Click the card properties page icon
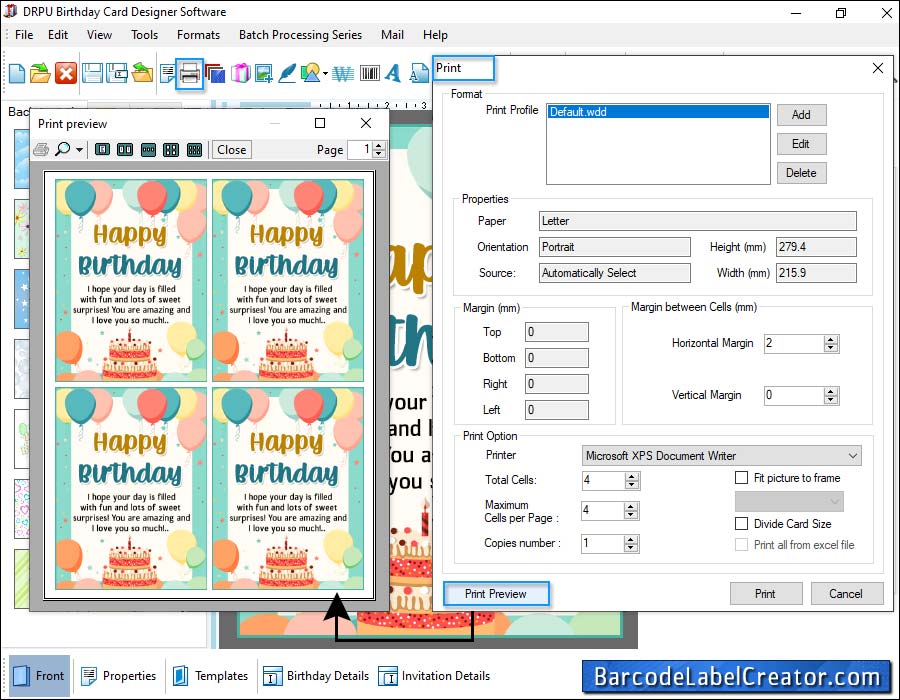The image size is (900, 700). 167,73
